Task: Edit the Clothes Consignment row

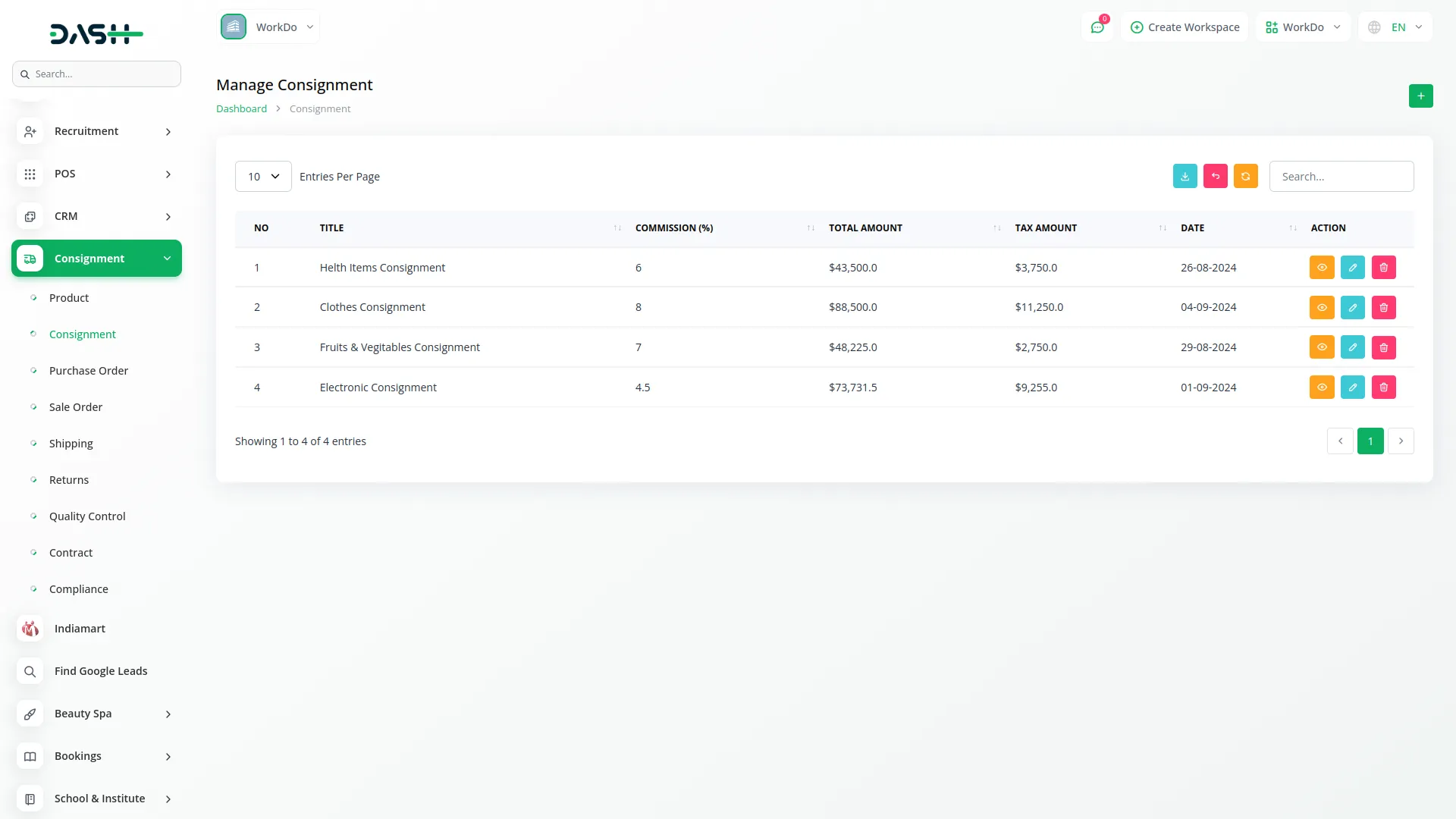Action: (x=1352, y=307)
